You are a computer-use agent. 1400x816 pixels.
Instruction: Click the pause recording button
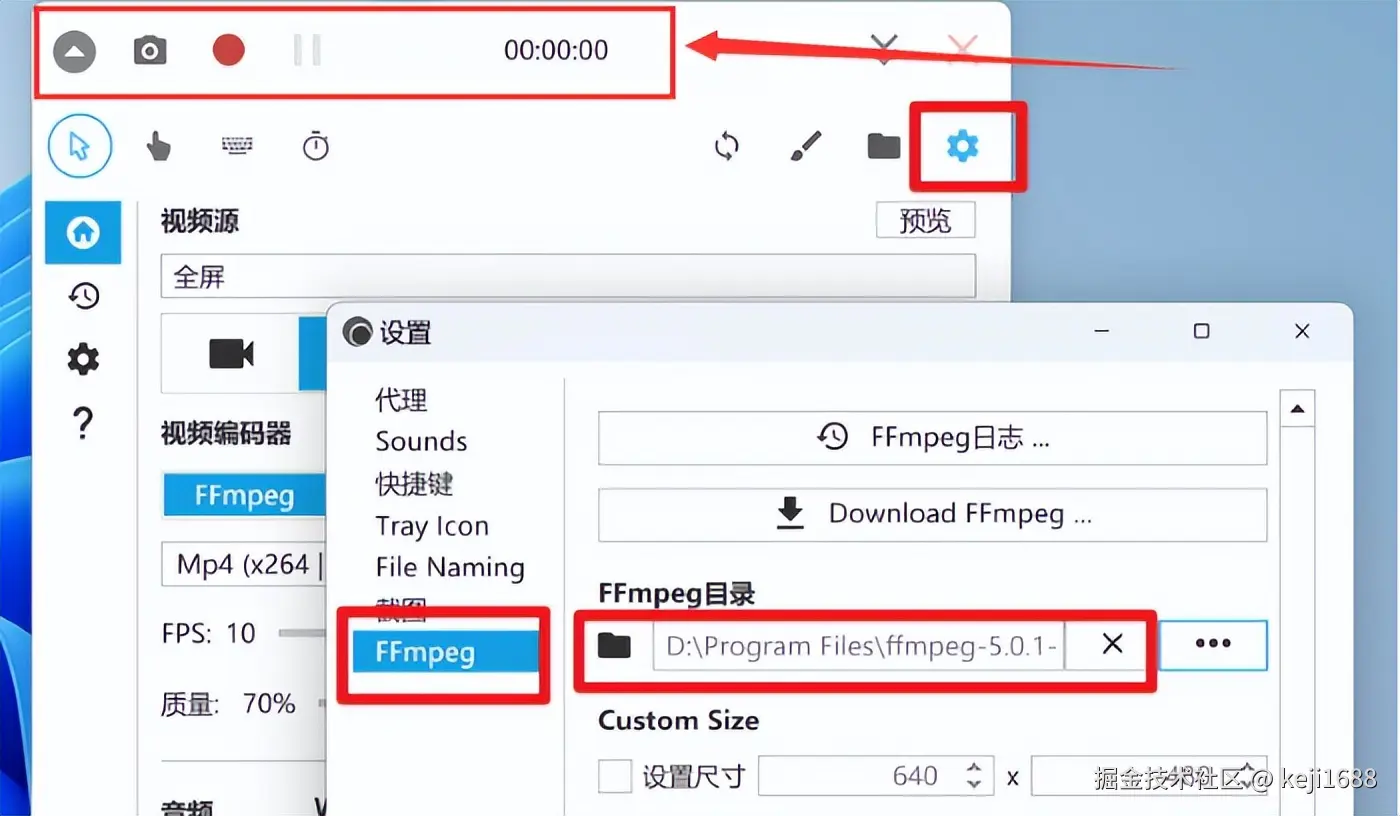click(307, 50)
